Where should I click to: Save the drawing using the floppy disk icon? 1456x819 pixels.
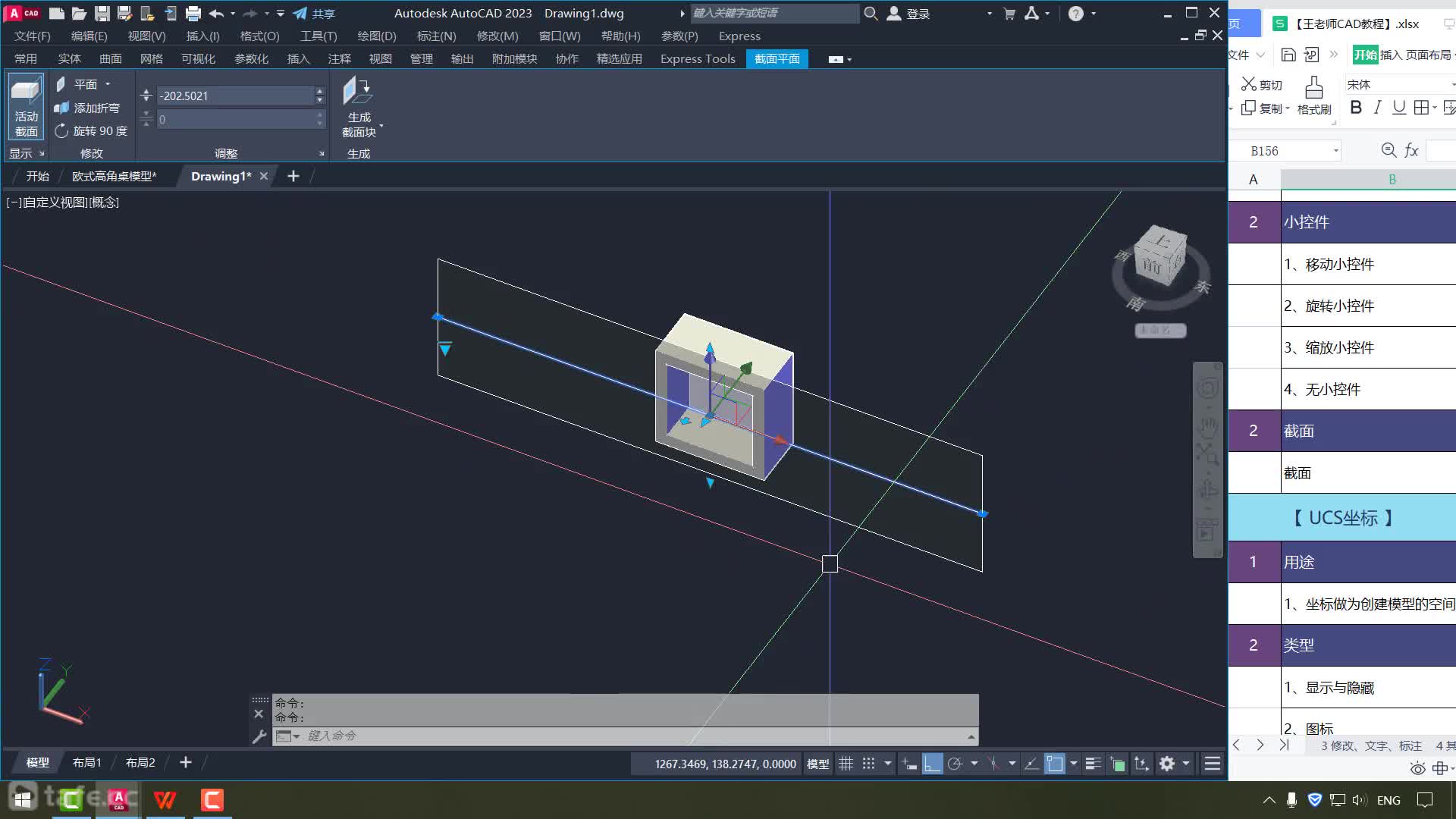point(102,13)
